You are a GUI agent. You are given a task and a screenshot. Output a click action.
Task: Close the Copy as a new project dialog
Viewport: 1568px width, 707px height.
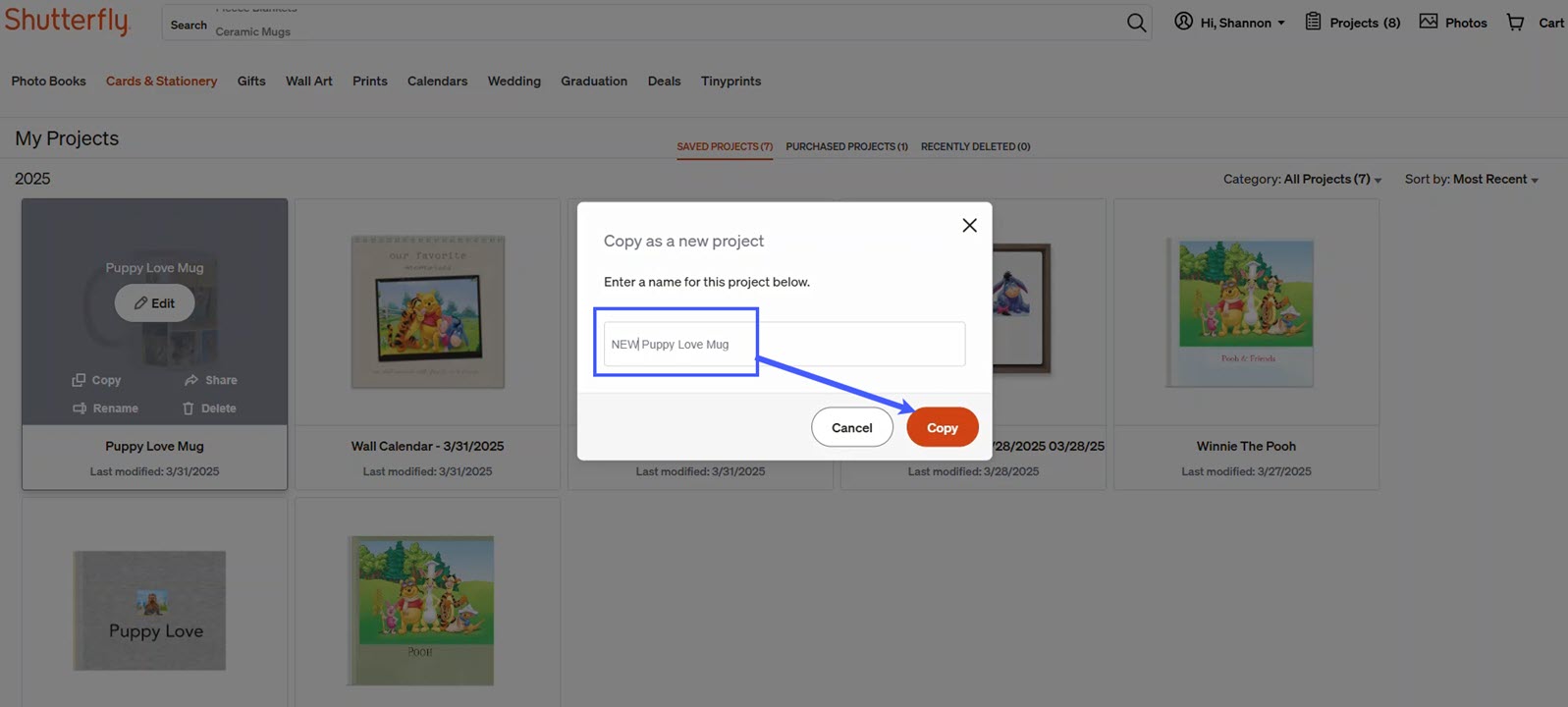pyautogui.click(x=969, y=225)
